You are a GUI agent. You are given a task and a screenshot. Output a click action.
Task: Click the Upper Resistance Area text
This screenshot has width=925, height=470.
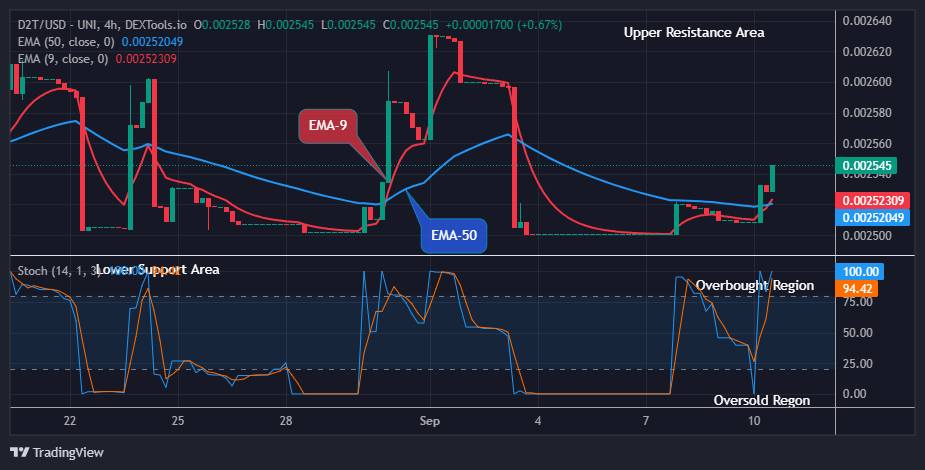(694, 33)
